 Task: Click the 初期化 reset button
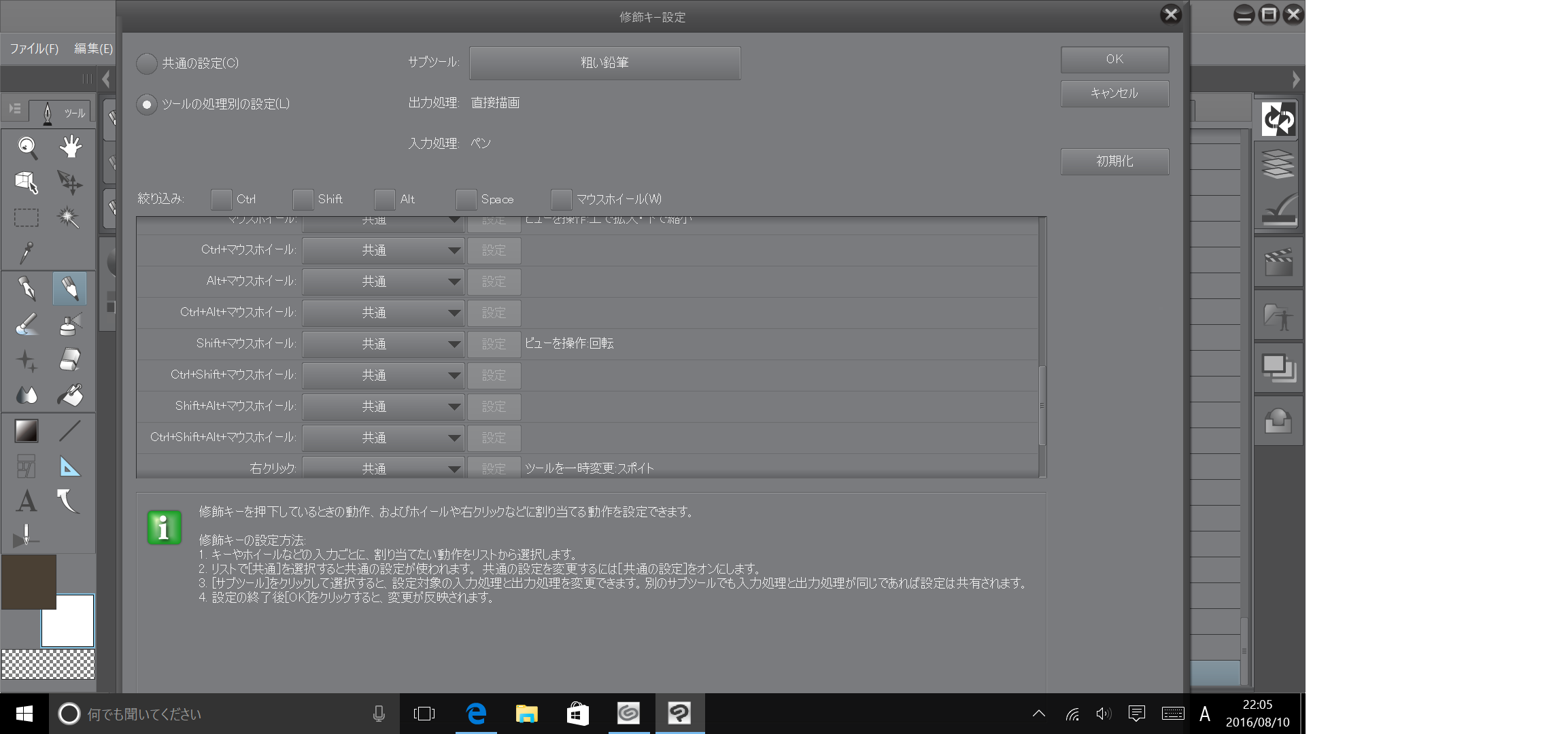pyautogui.click(x=1114, y=162)
